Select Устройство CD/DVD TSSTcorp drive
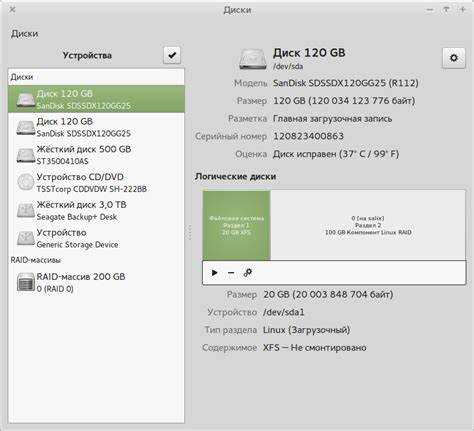This screenshot has height=431, width=474. (x=96, y=183)
